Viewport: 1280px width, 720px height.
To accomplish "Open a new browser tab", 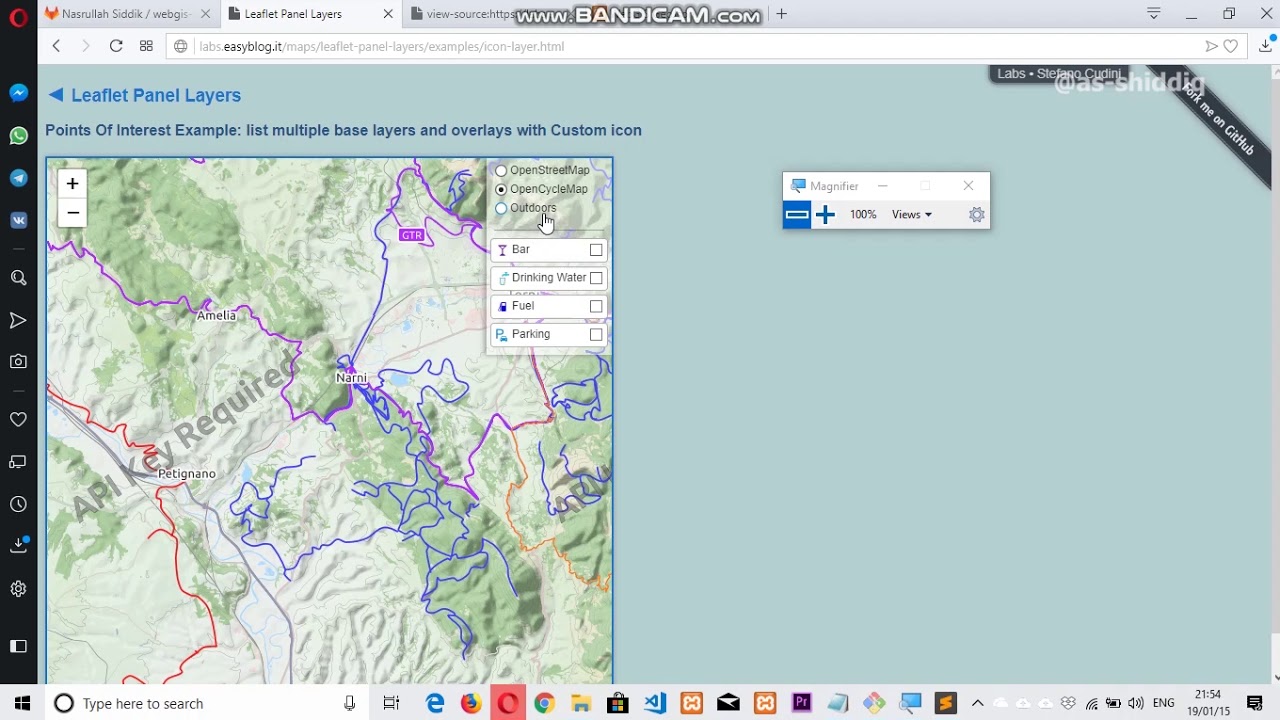I will tap(781, 14).
